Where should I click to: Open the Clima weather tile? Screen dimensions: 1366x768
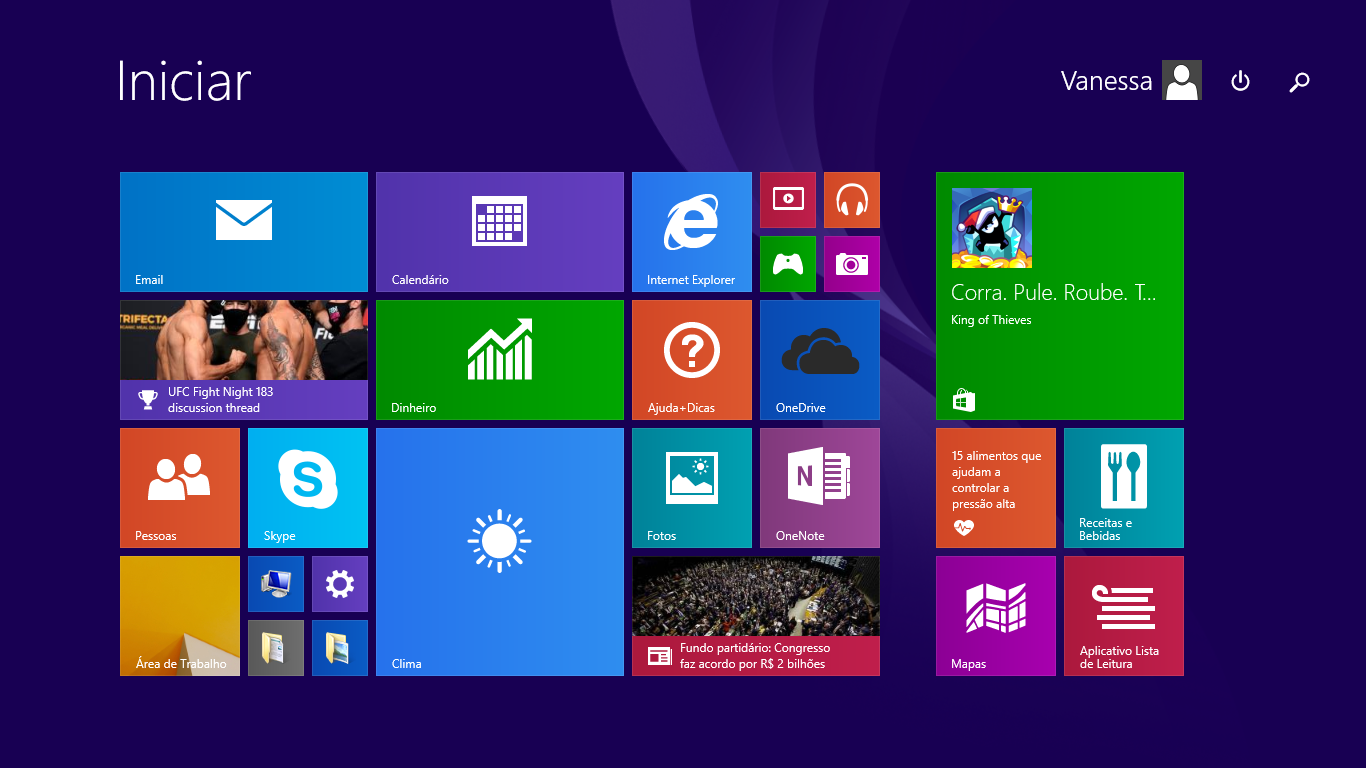[x=500, y=552]
